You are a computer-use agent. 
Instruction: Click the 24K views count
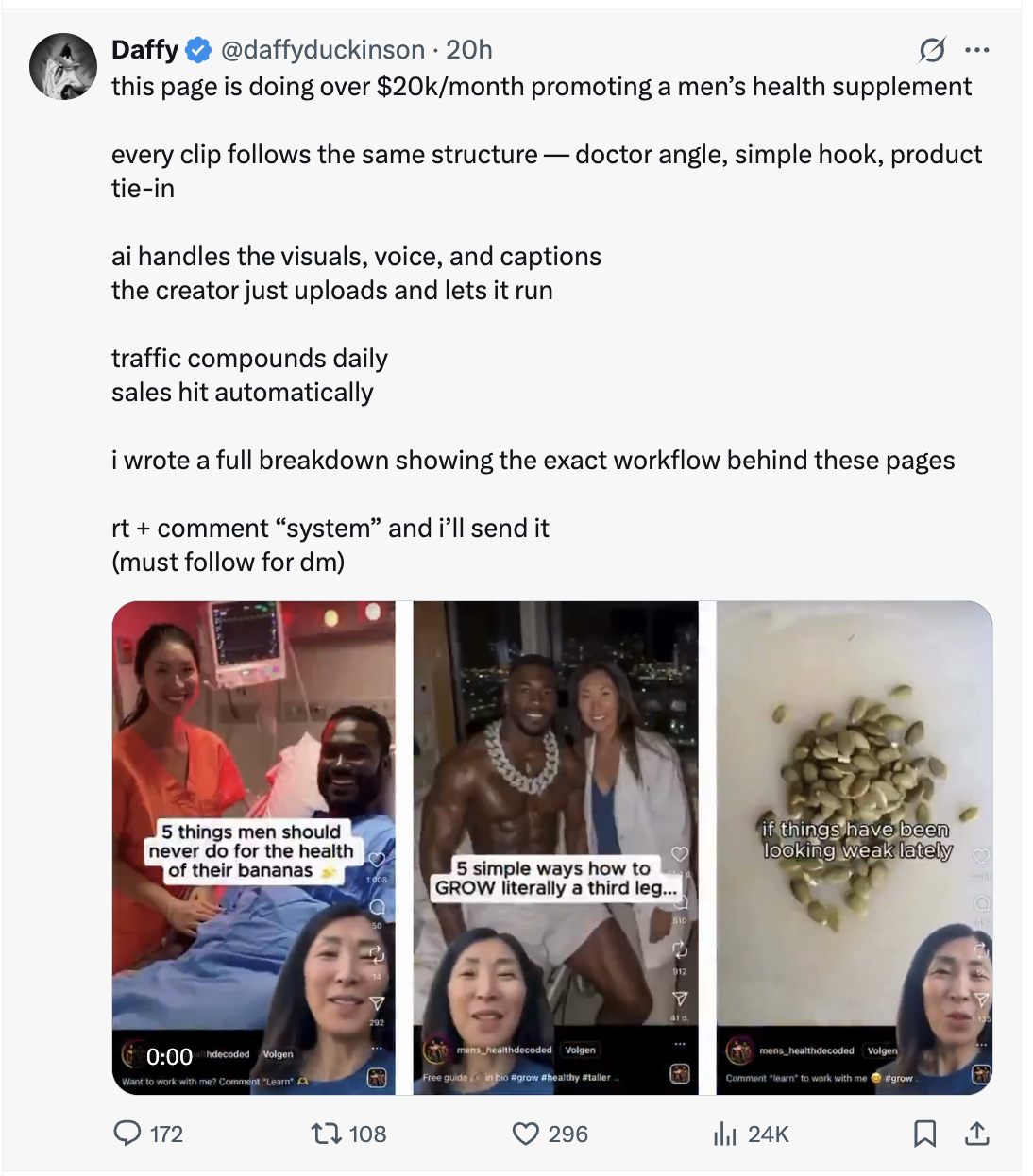769,1134
